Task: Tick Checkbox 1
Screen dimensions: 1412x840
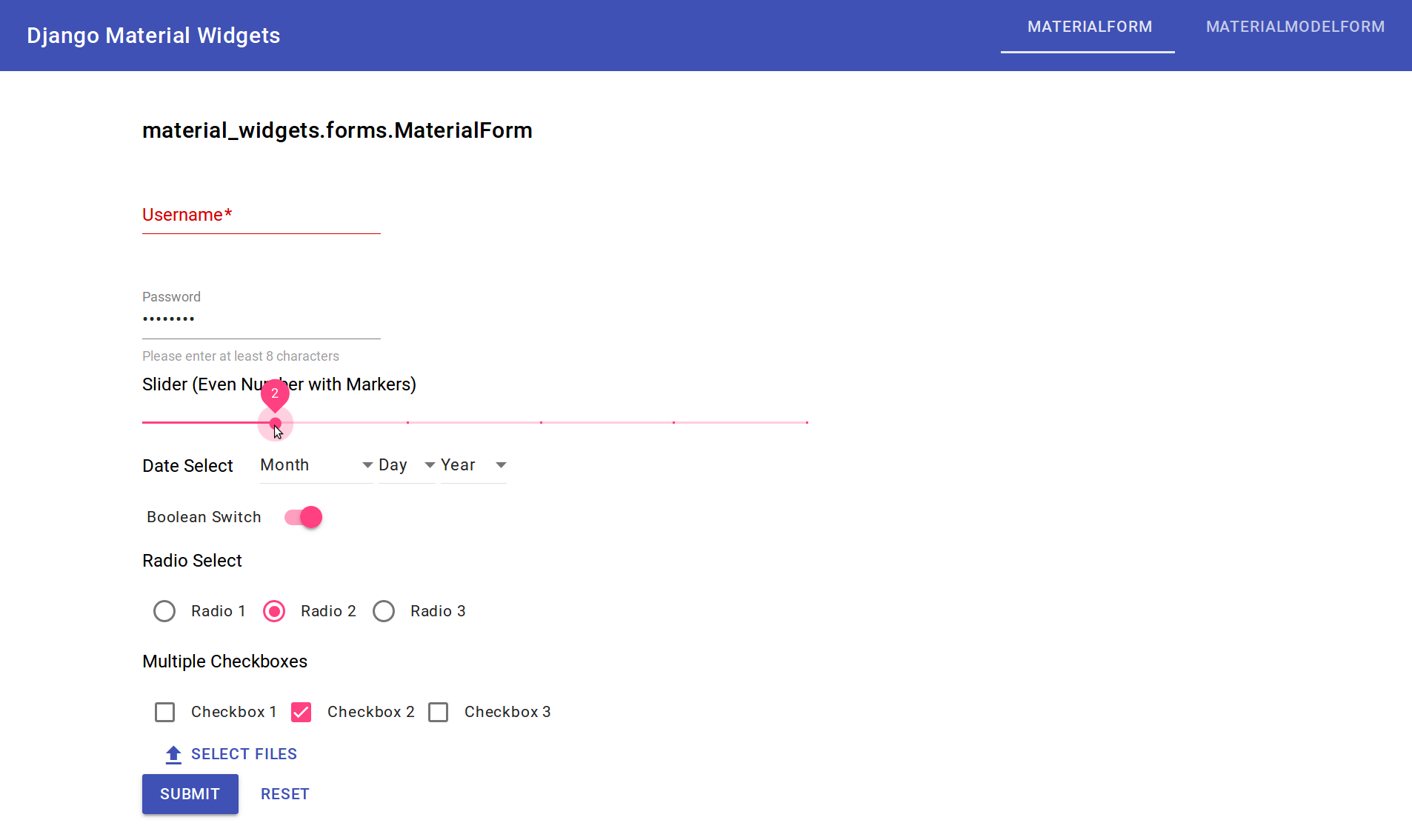Action: pos(164,712)
